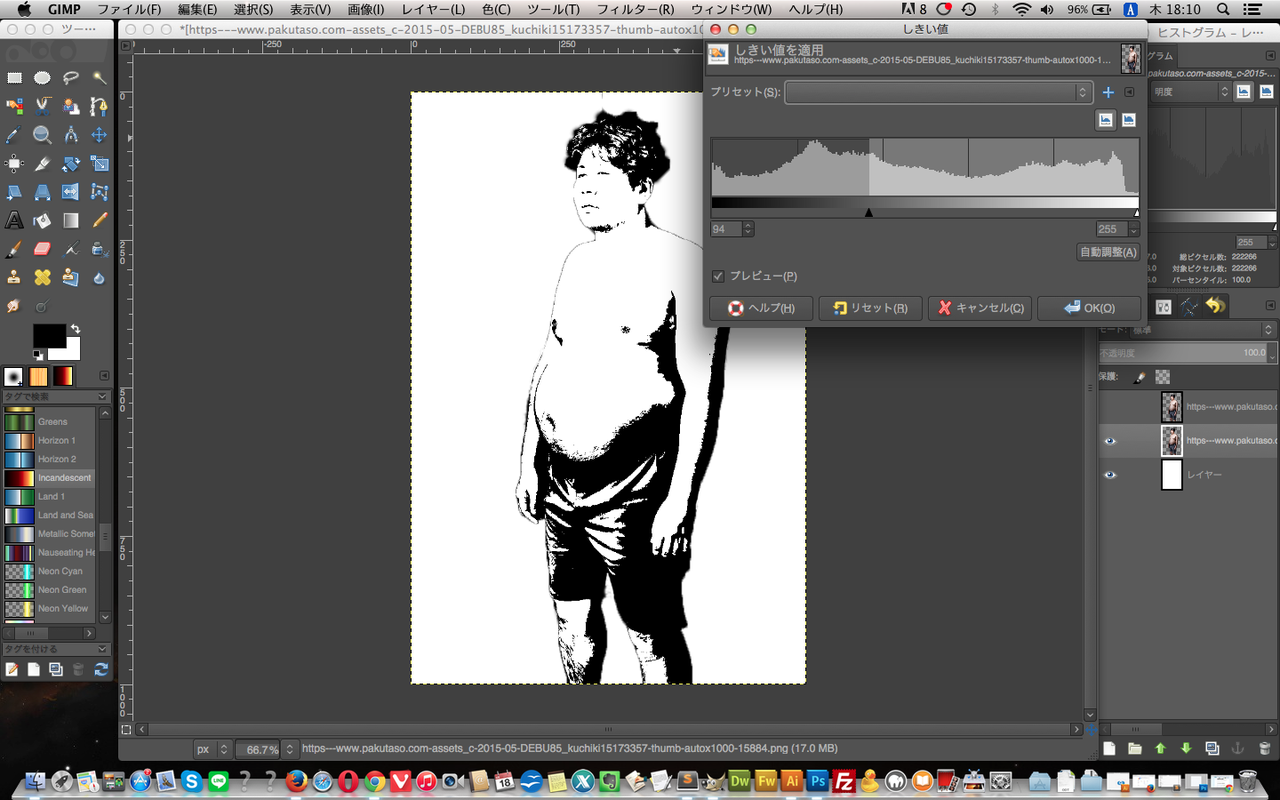Select the Zoom magnifier tool

click(42, 134)
